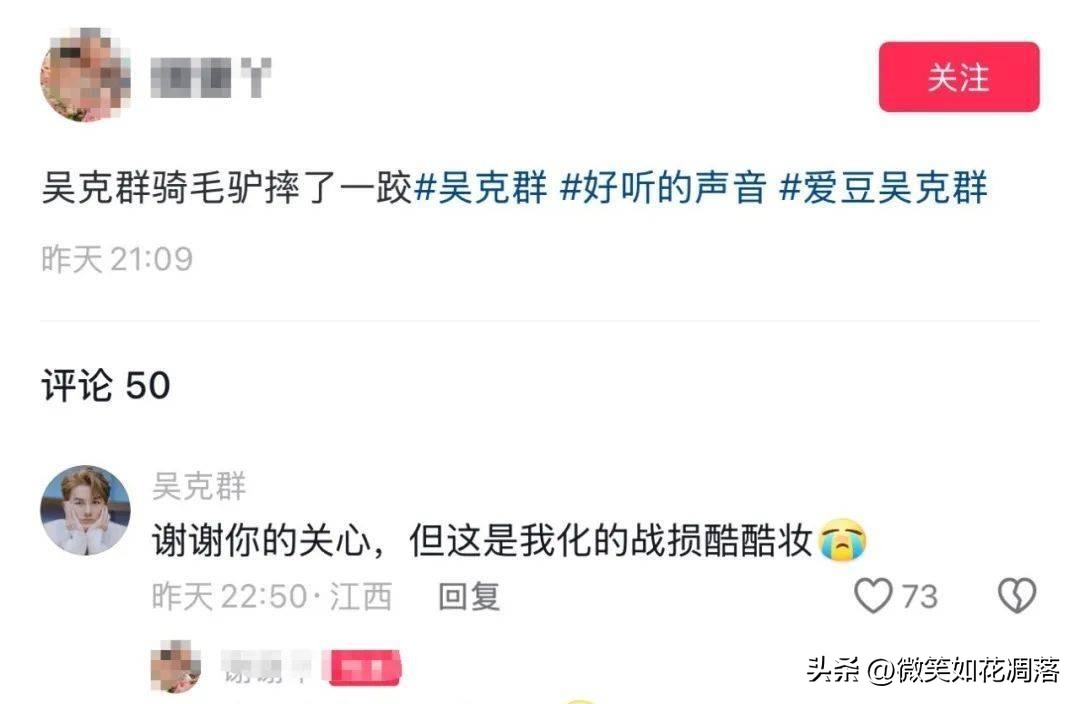Tap the 头条 @微笑如花凋落 watermark

tap(933, 670)
